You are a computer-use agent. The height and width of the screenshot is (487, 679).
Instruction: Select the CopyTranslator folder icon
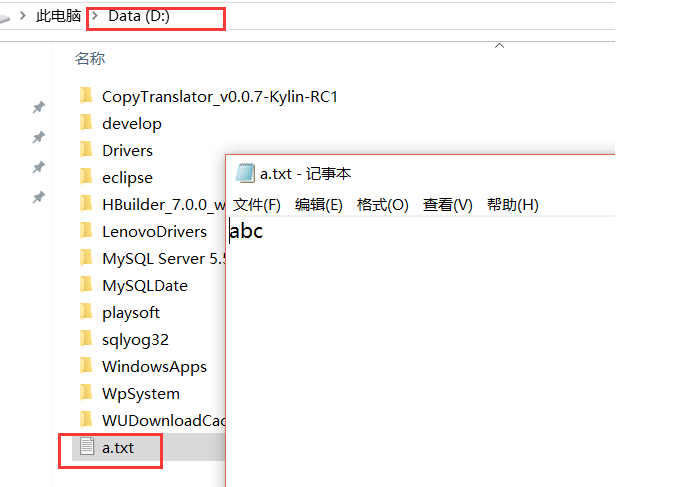(86, 96)
